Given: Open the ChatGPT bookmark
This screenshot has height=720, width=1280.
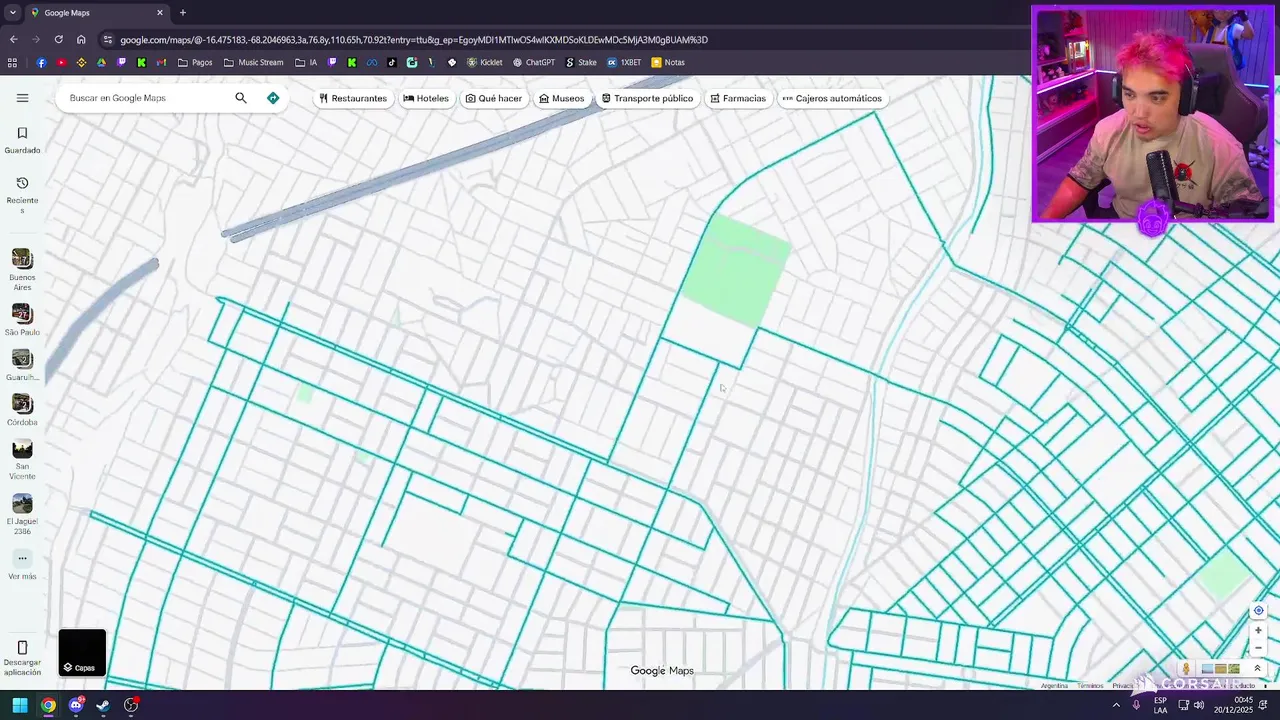Looking at the screenshot, I should (x=534, y=62).
